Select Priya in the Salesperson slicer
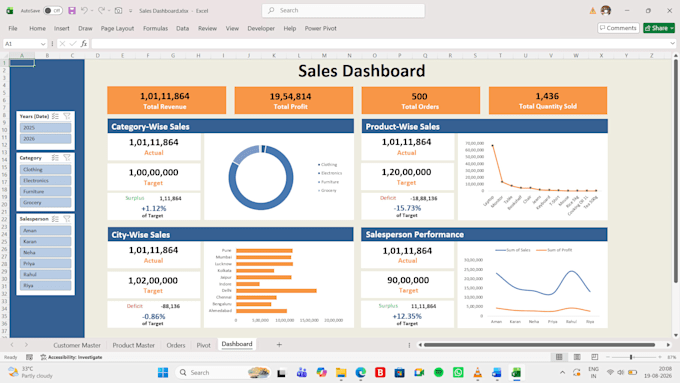This screenshot has width=680, height=383. (45, 264)
